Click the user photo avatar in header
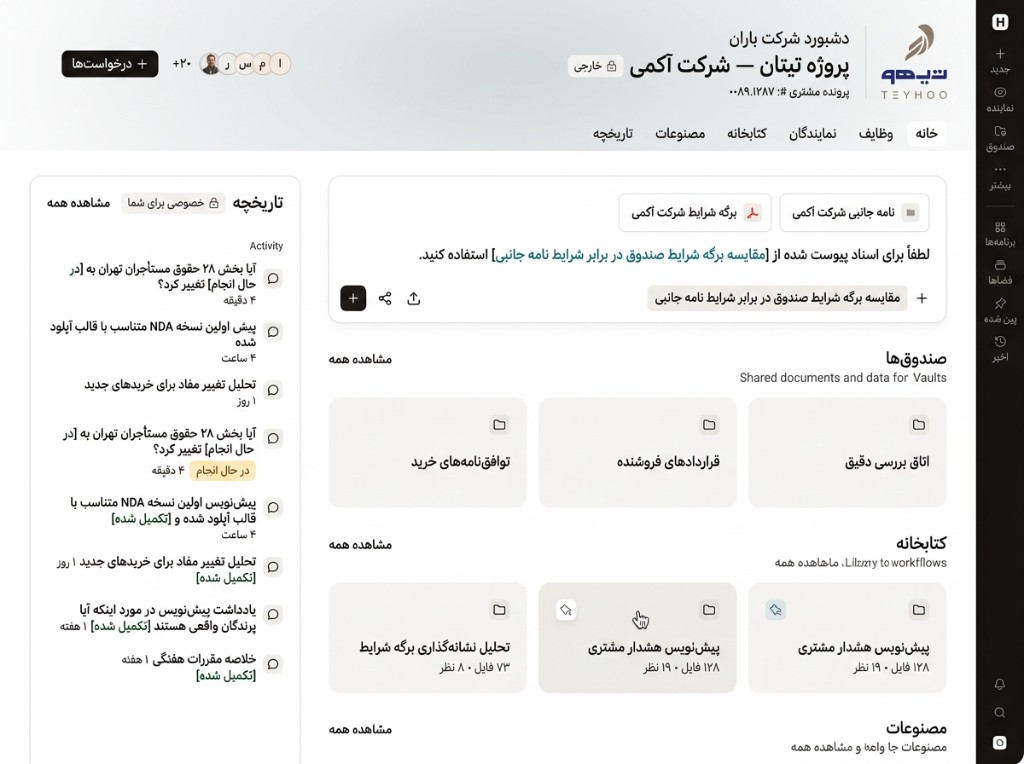 [x=210, y=63]
